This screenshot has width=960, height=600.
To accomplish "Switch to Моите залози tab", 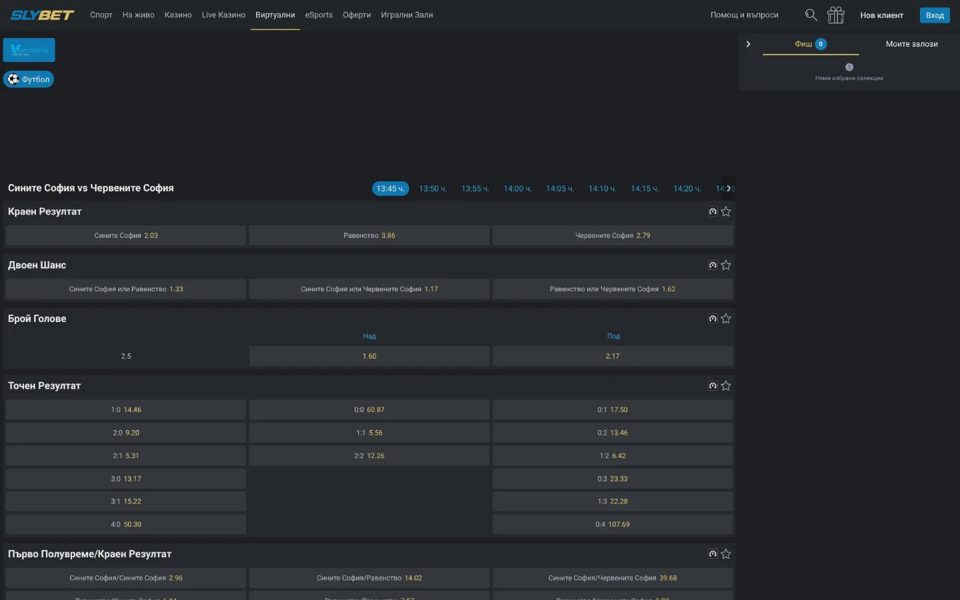I will (912, 44).
